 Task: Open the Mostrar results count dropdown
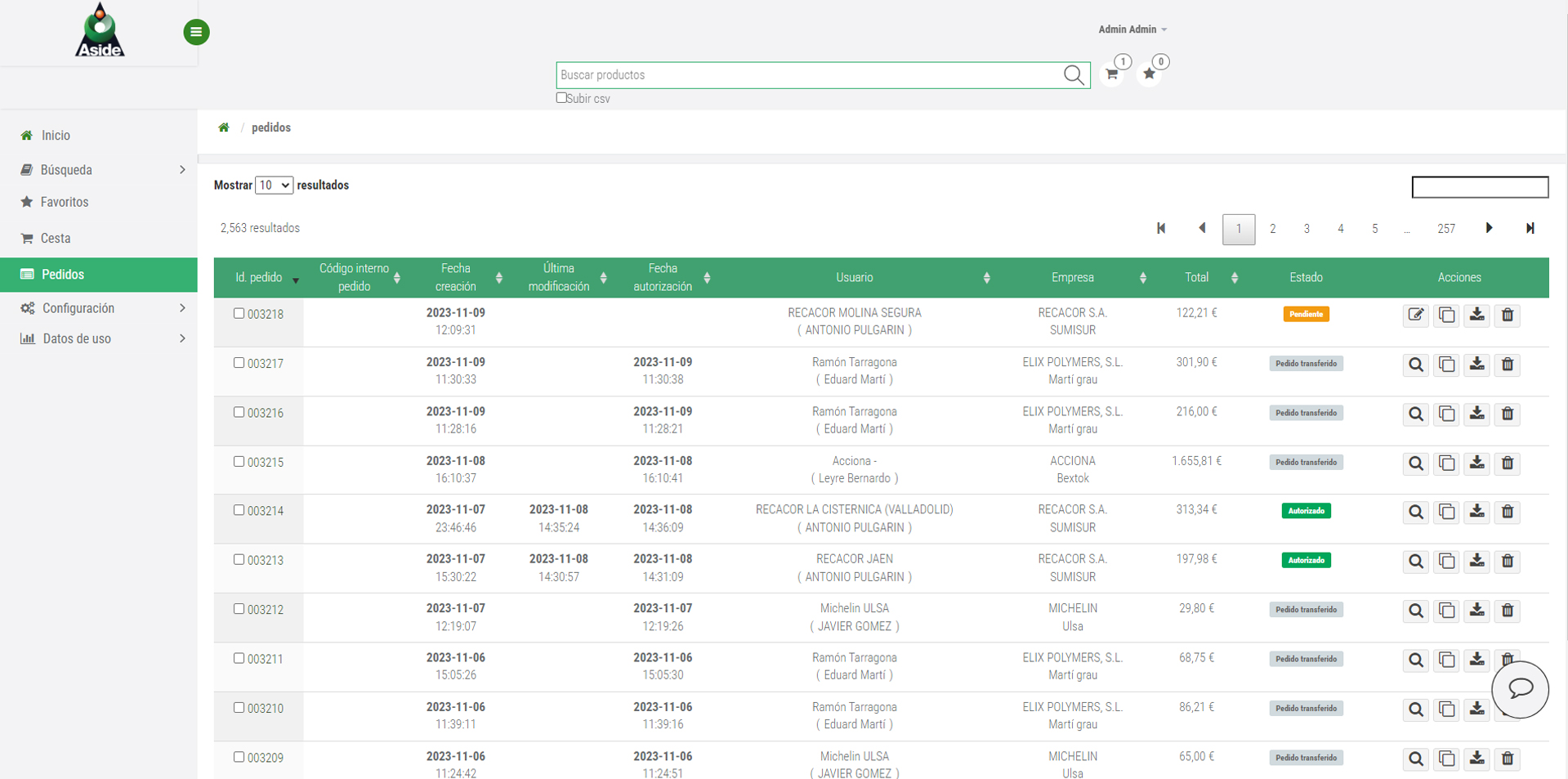(x=274, y=186)
